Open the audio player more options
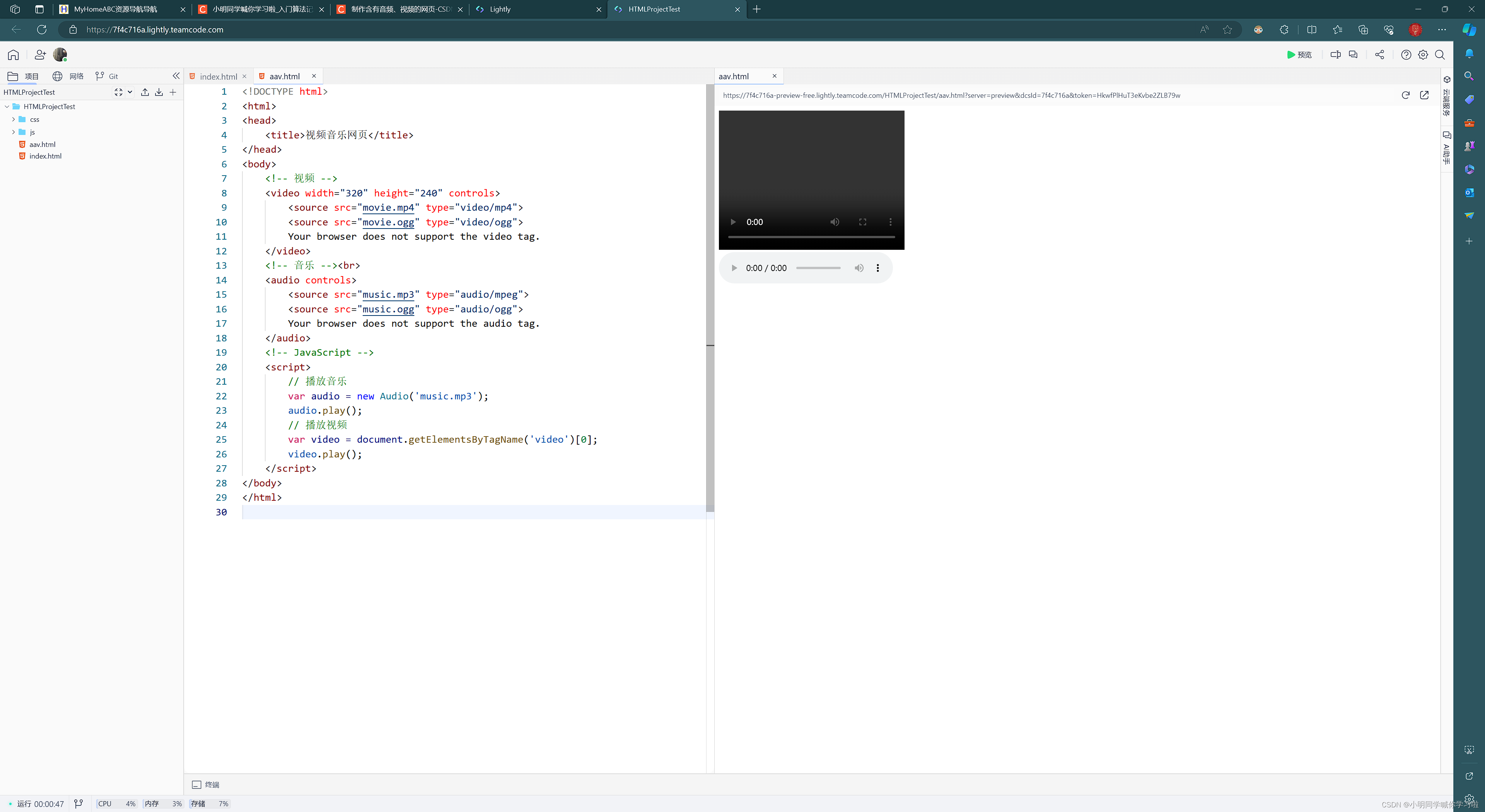Viewport: 1485px width, 812px height. pos(877,268)
